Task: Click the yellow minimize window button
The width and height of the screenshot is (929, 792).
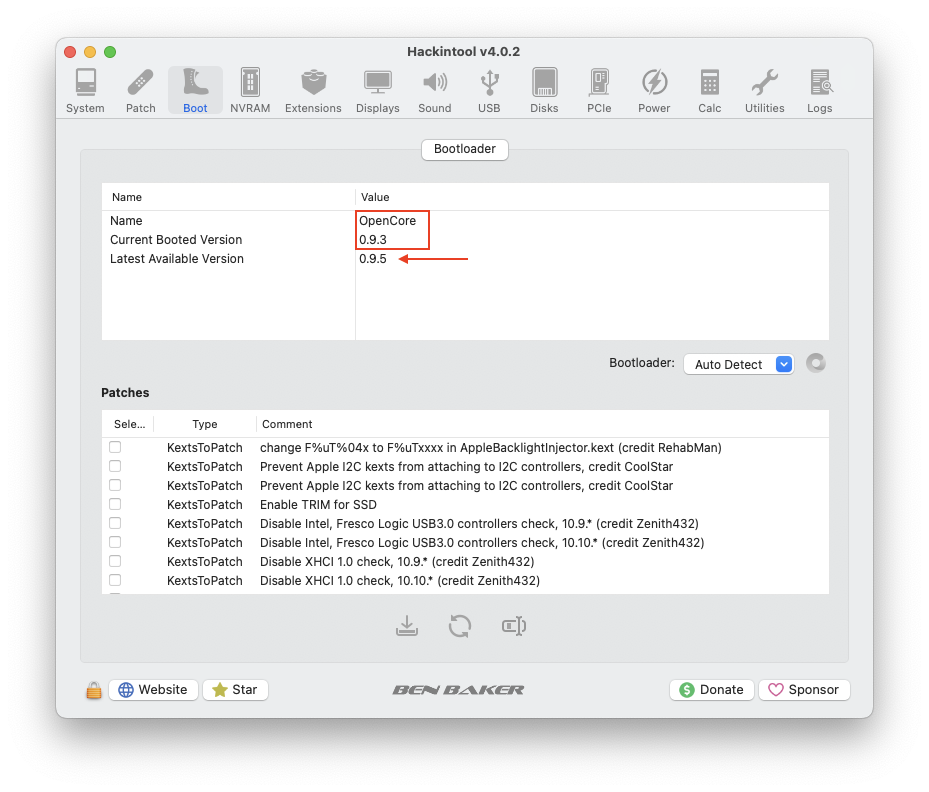Action: [90, 52]
